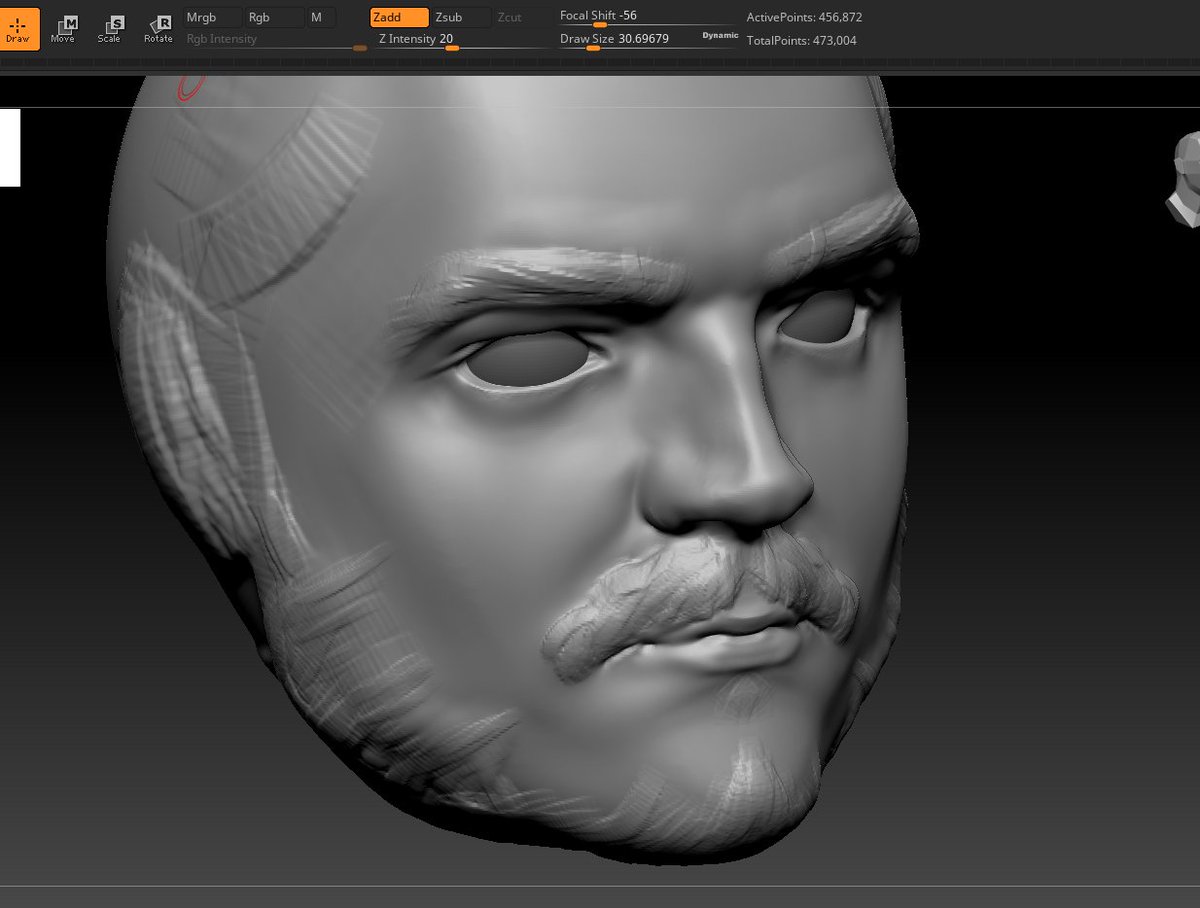Click the Focal Shift slider
The image size is (1200, 908).
[x=648, y=17]
